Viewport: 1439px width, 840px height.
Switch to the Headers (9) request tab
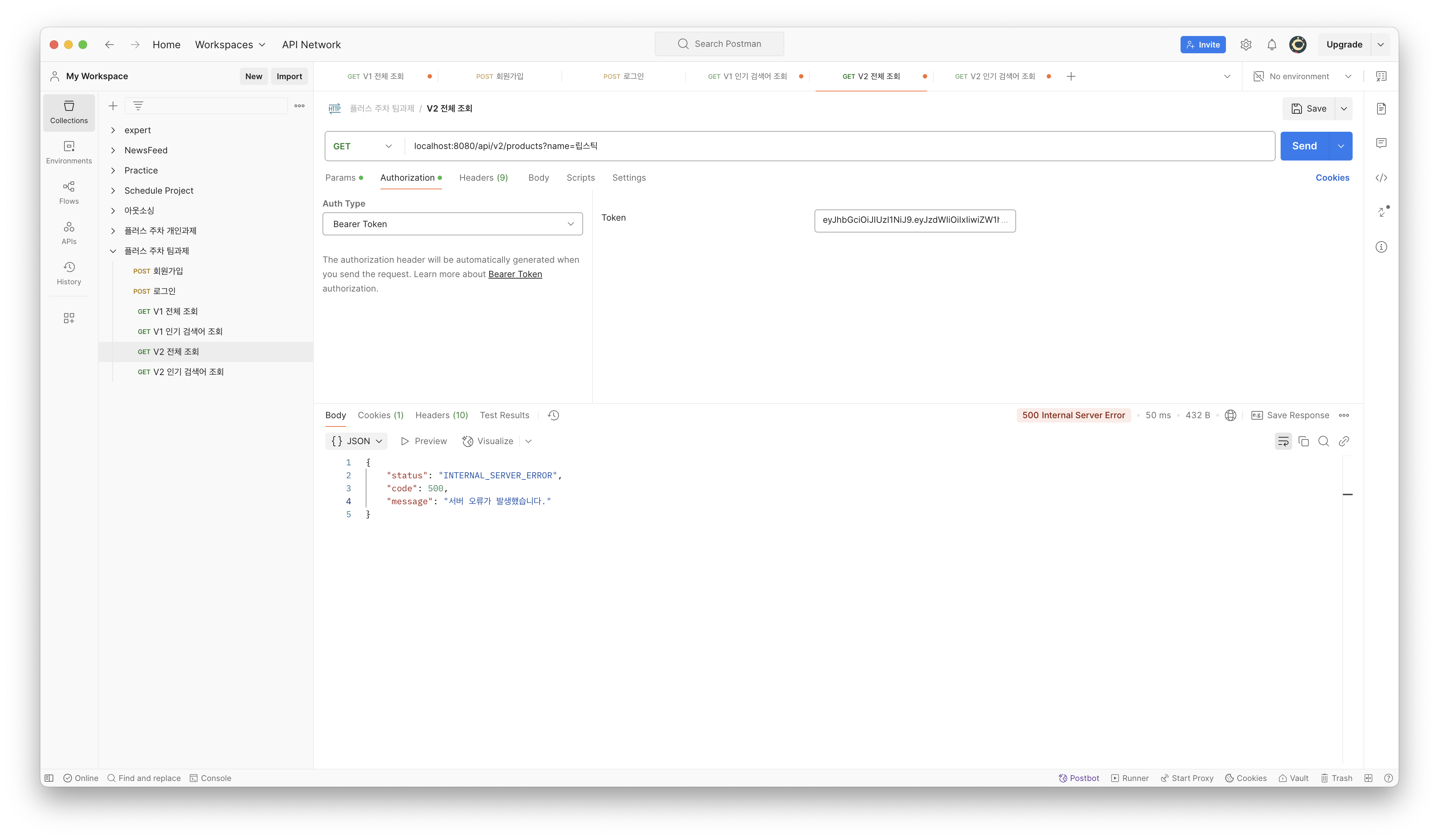pyautogui.click(x=483, y=177)
